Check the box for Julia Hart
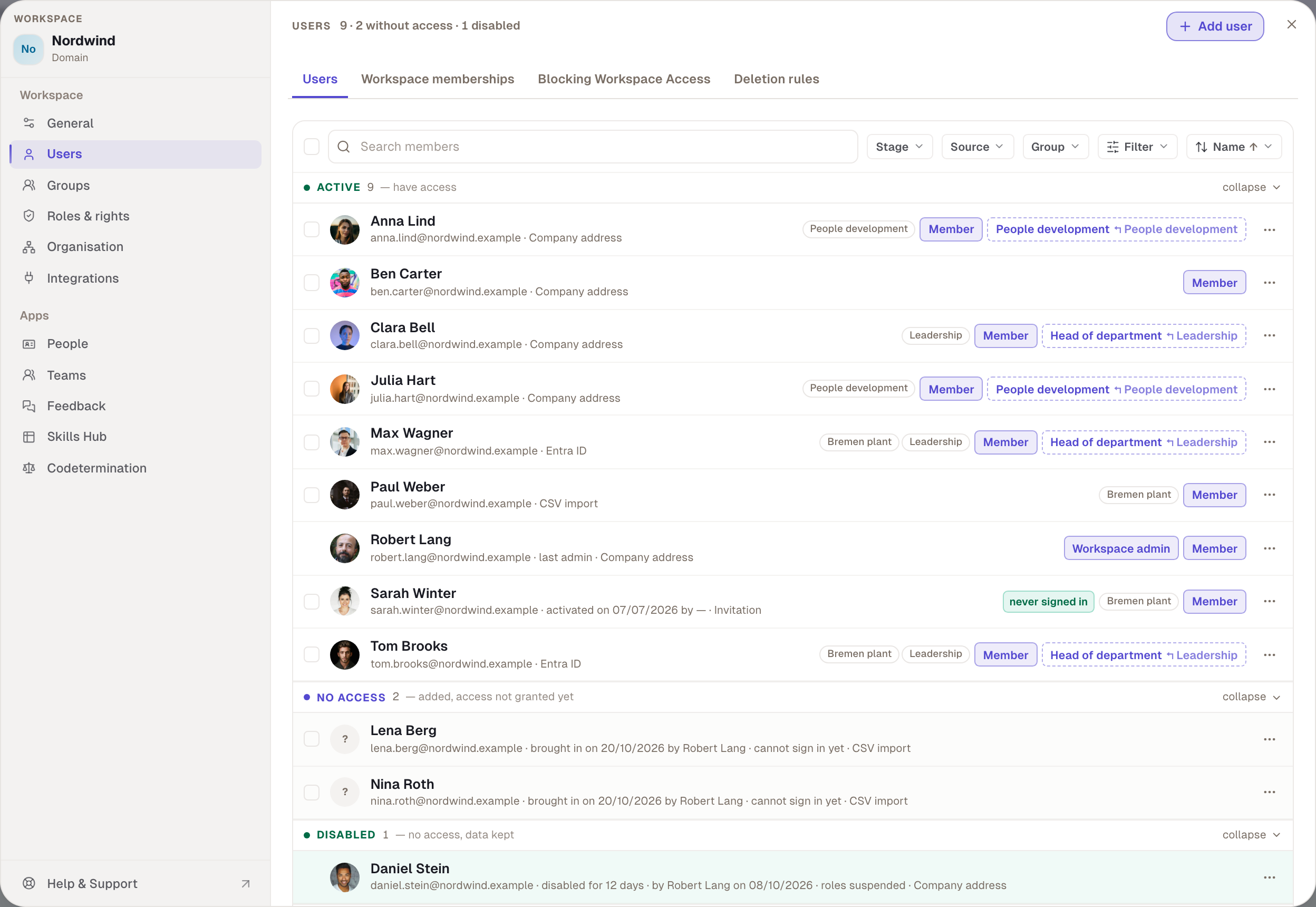Image resolution: width=1316 pixels, height=907 pixels. tap(312, 389)
